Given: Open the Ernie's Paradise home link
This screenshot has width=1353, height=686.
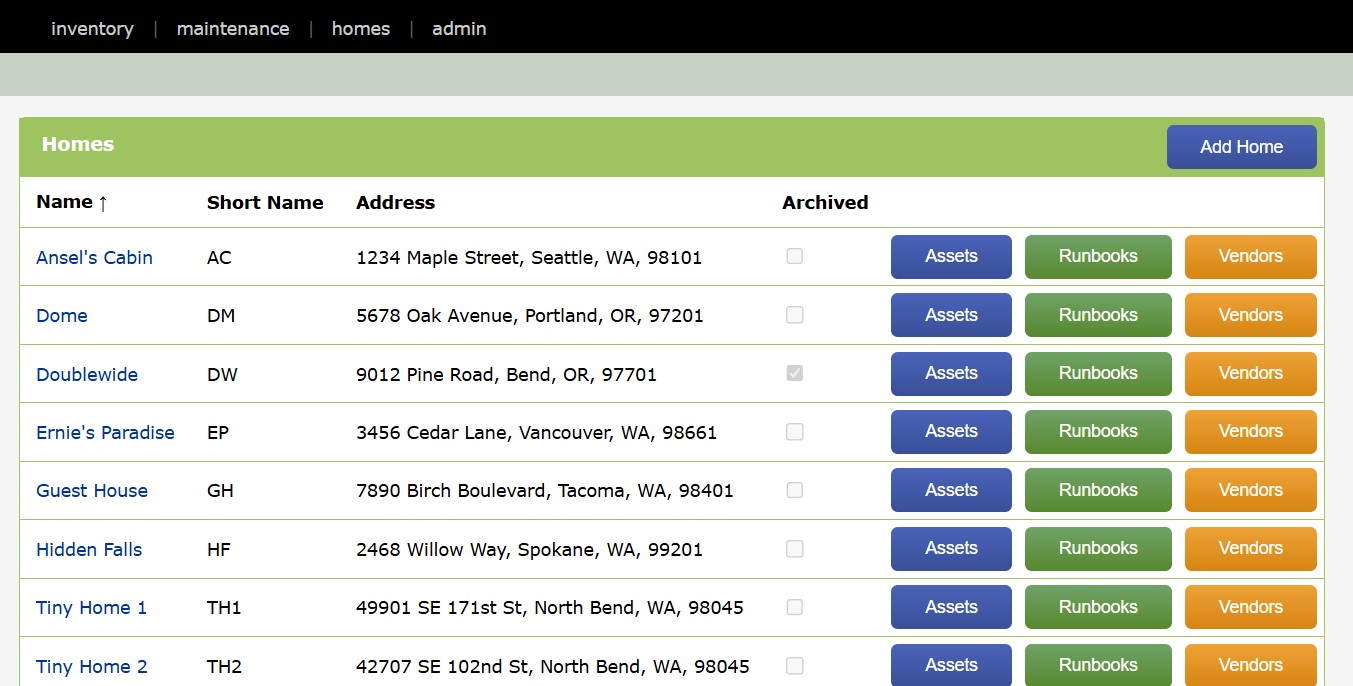Looking at the screenshot, I should coord(105,432).
